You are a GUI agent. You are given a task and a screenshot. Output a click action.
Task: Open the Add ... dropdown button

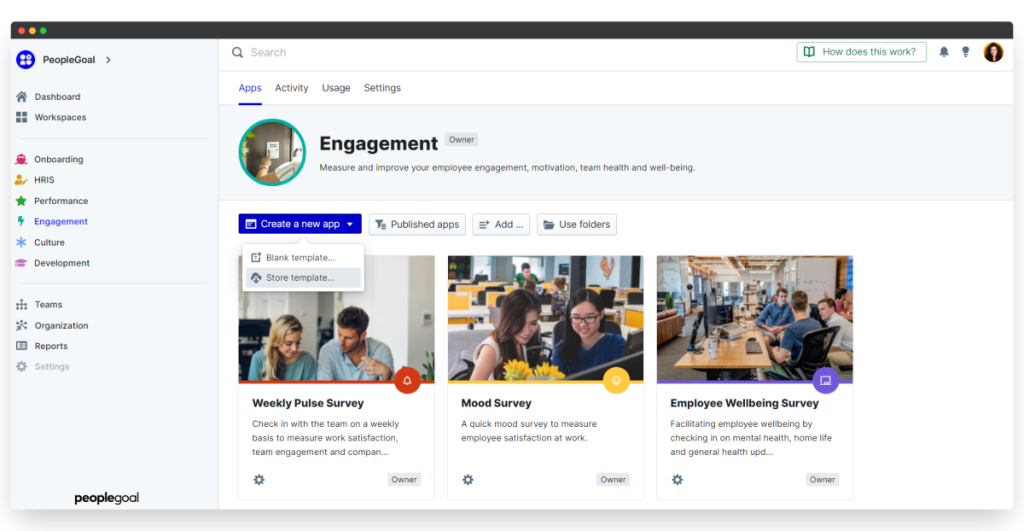point(501,224)
